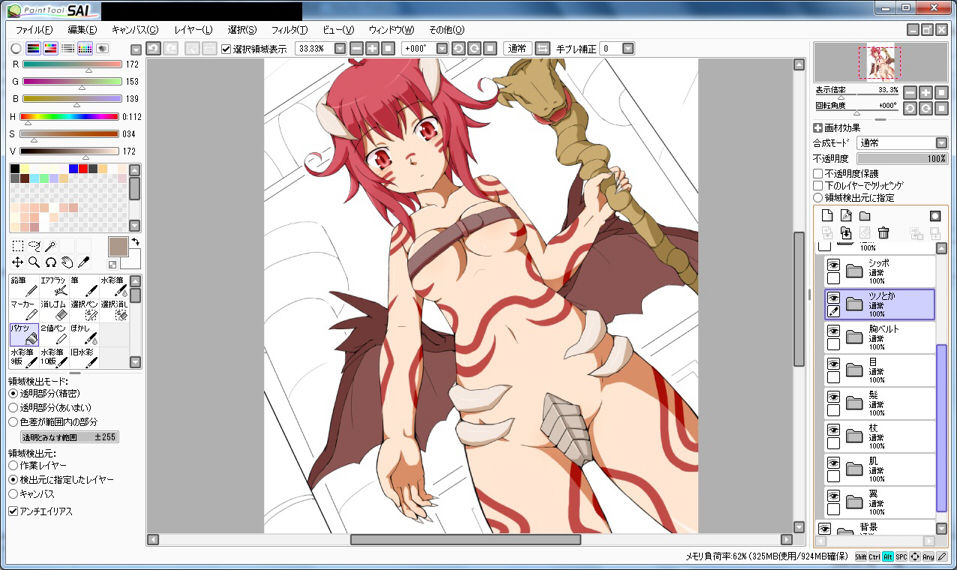Choose the 鉛筆 pencil brush
This screenshot has height=570, width=957.
click(x=24, y=286)
